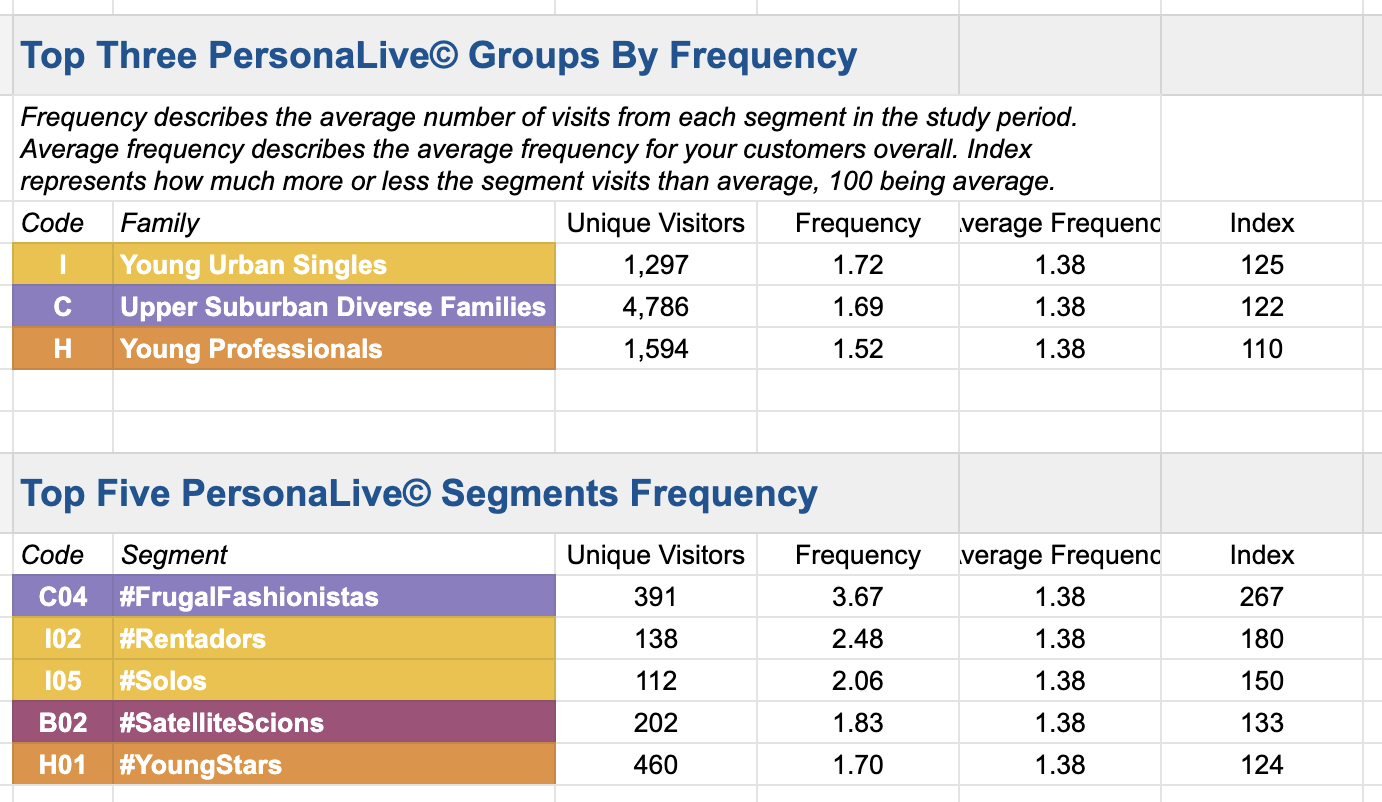The width and height of the screenshot is (1382, 802).
Task: Select the 'Index' header in the segments table
Action: pos(1262,555)
